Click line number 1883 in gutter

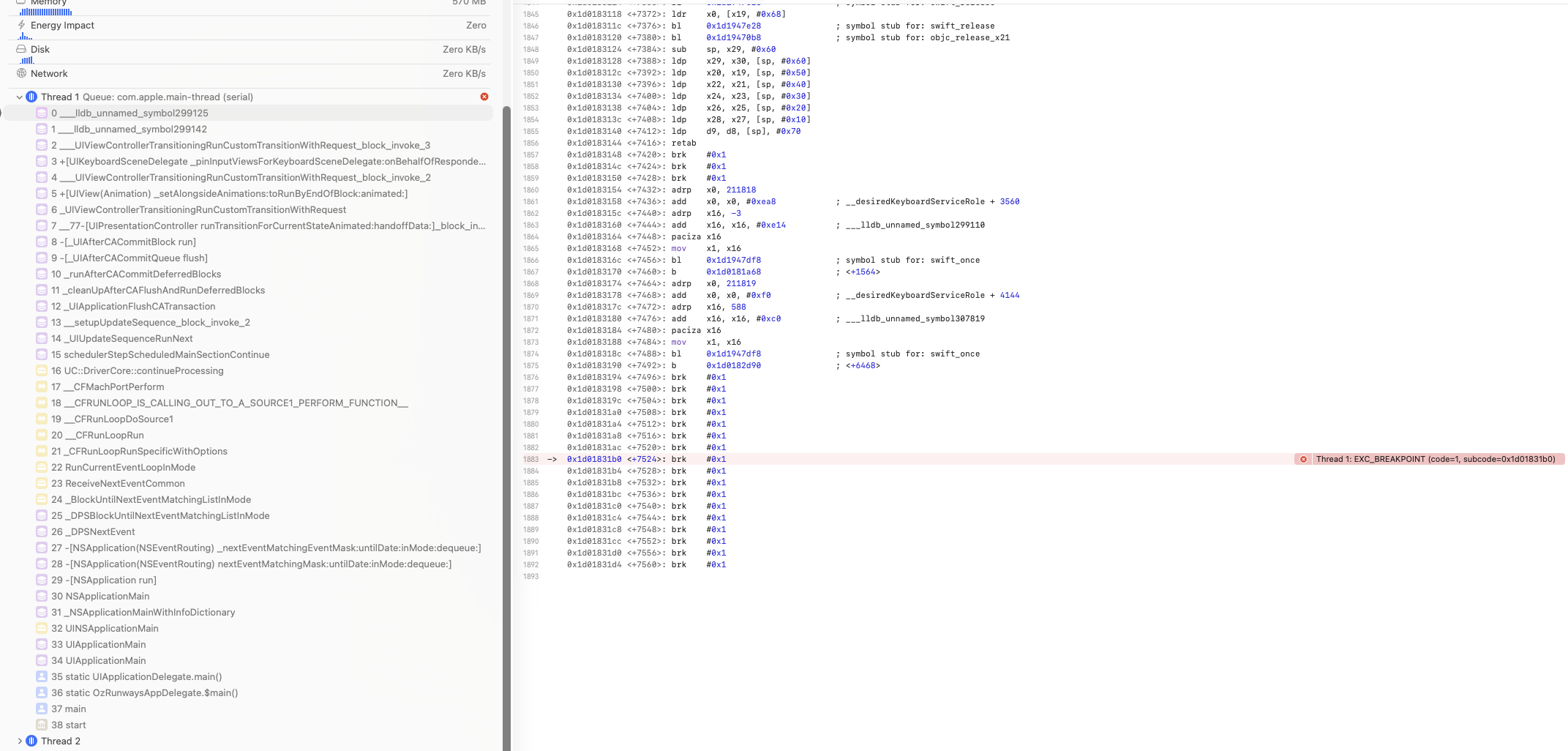pos(530,460)
